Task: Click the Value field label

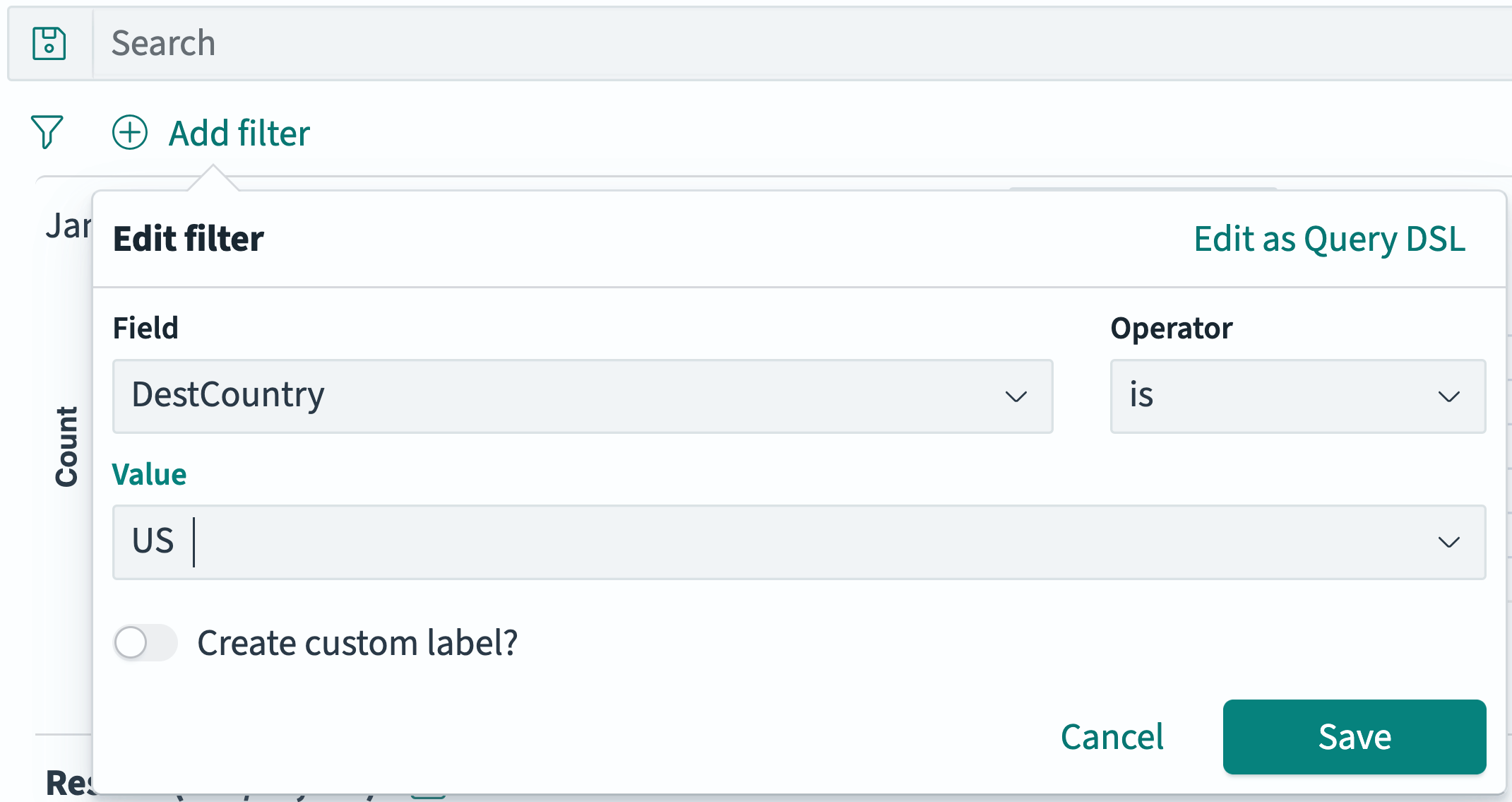Action: [x=149, y=473]
